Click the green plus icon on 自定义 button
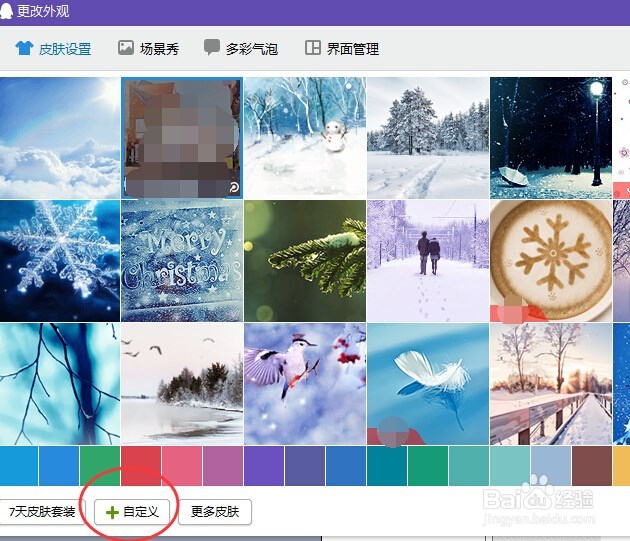630x541 pixels. coord(112,512)
